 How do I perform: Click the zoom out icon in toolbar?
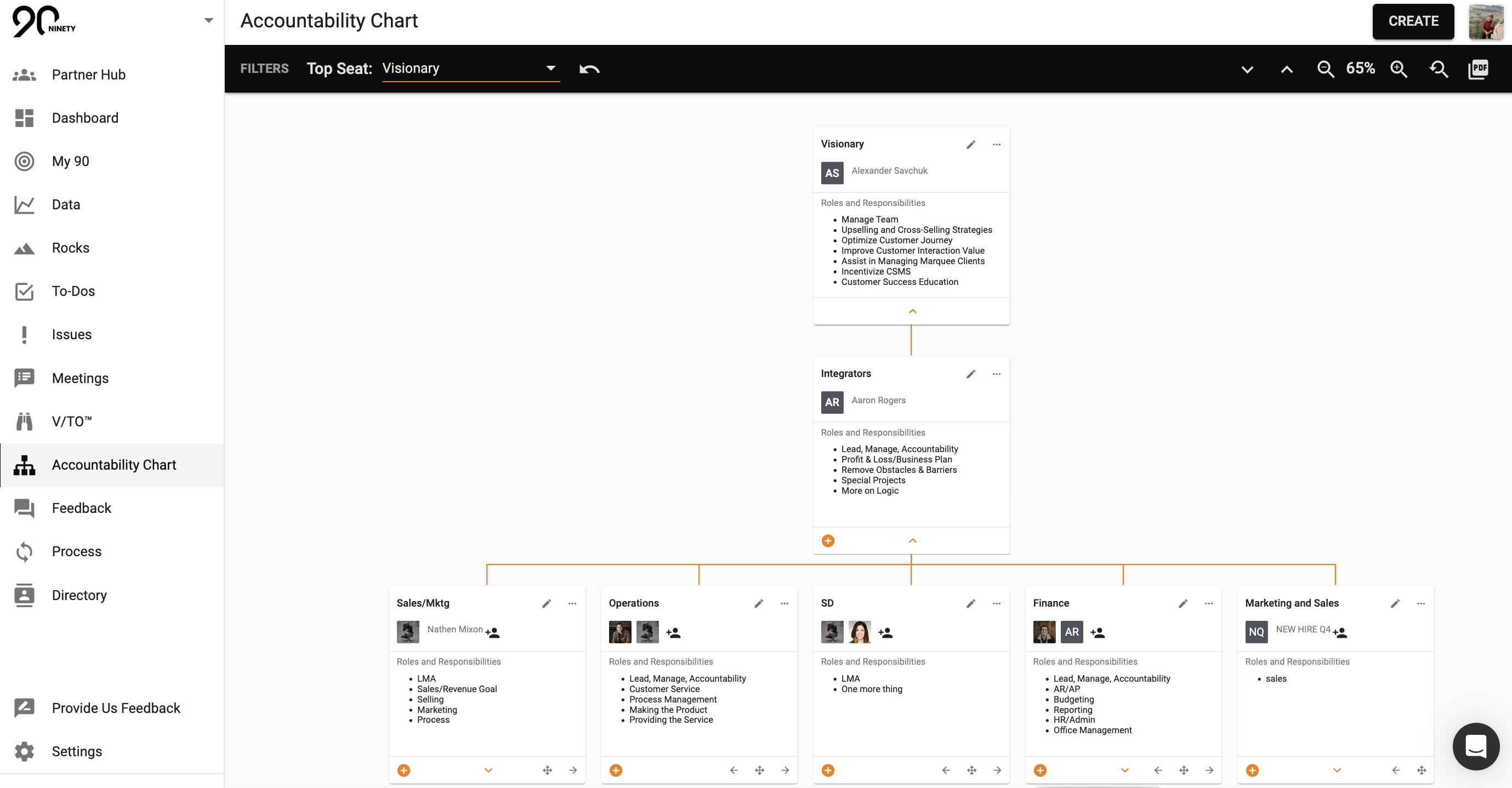click(x=1326, y=68)
